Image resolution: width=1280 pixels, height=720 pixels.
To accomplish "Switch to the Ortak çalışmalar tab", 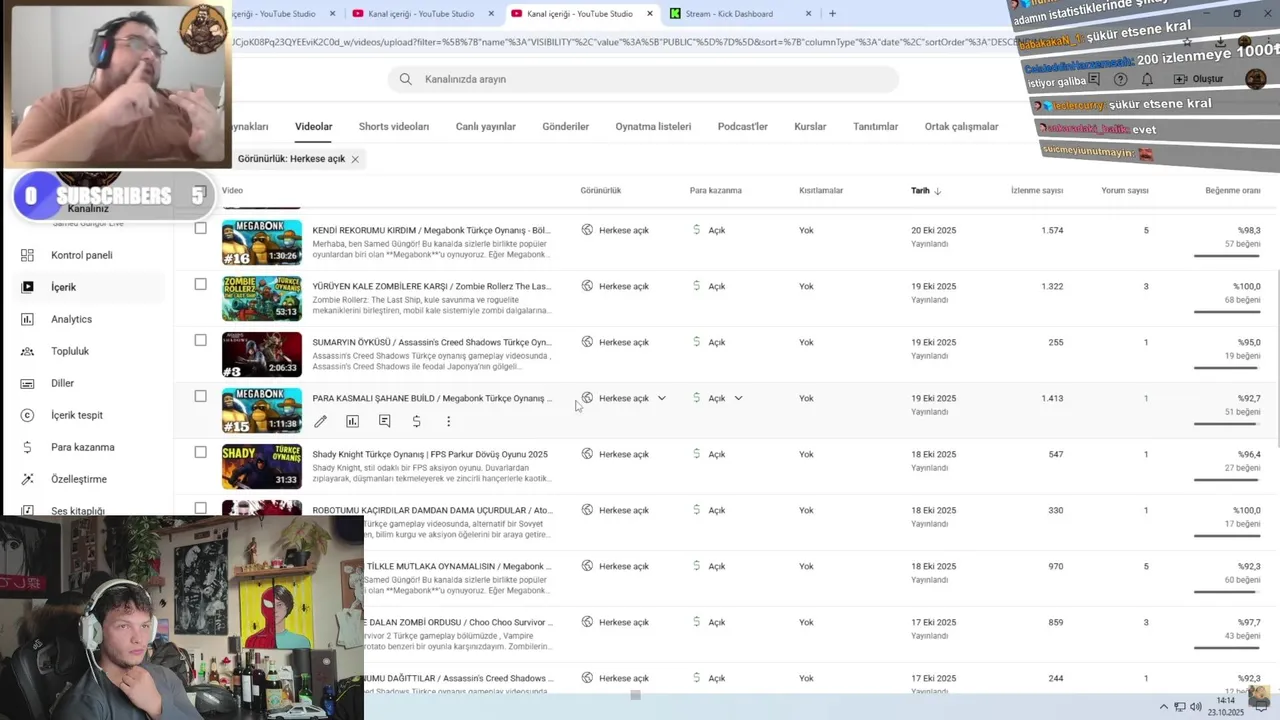I will tap(962, 127).
